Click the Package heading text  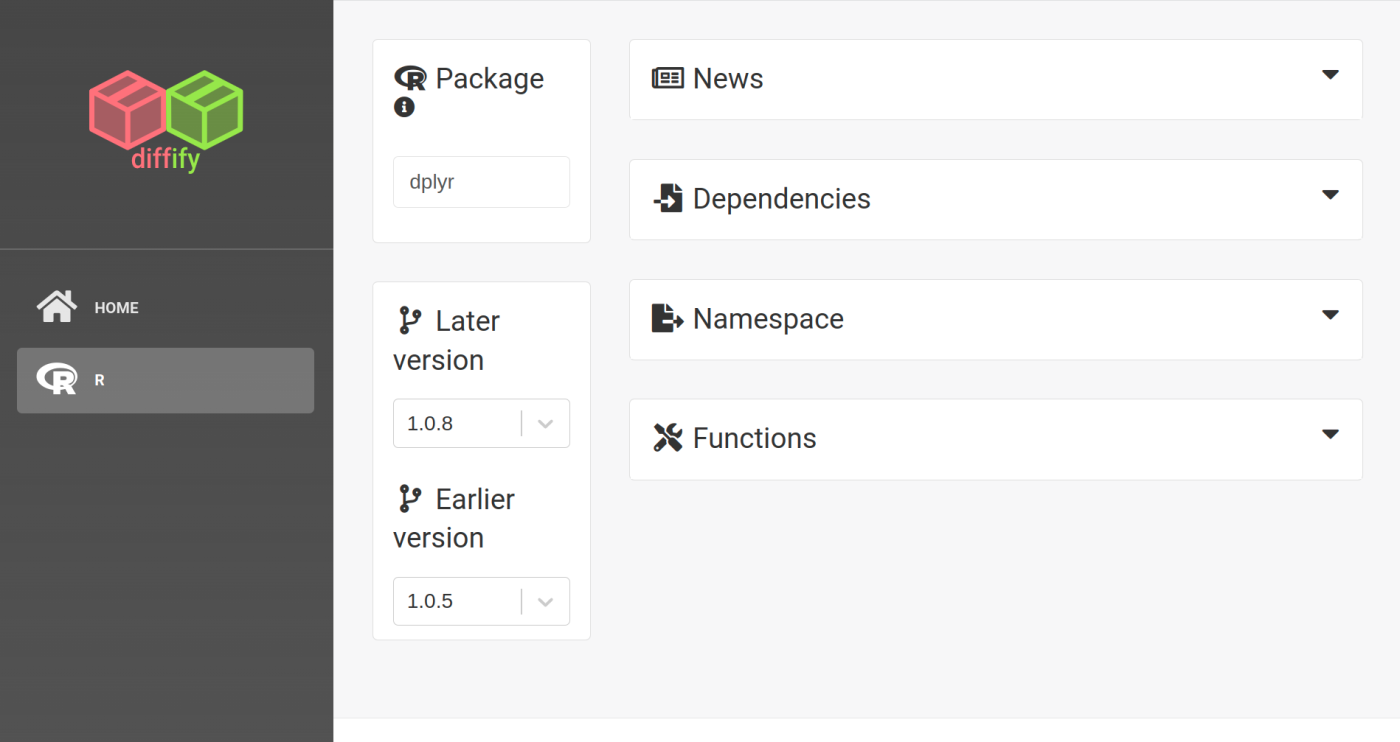pyautogui.click(x=490, y=79)
